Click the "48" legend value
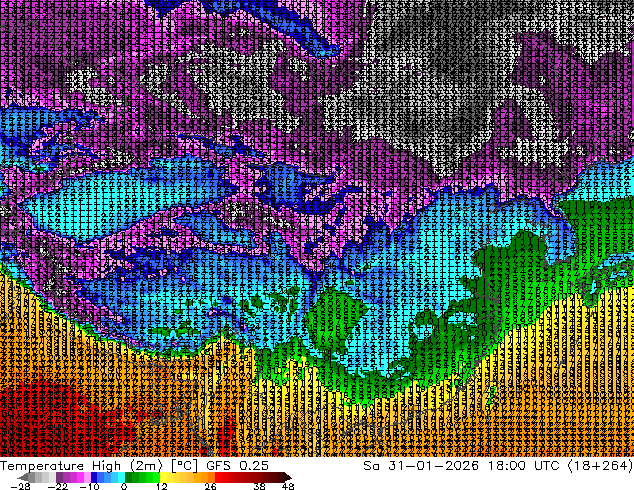 pyautogui.click(x=288, y=486)
